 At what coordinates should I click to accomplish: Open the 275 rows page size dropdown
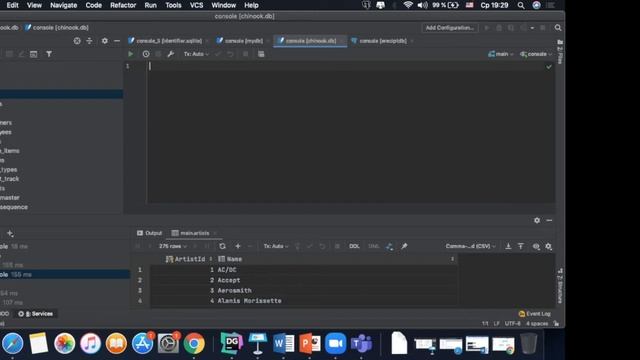pos(173,246)
